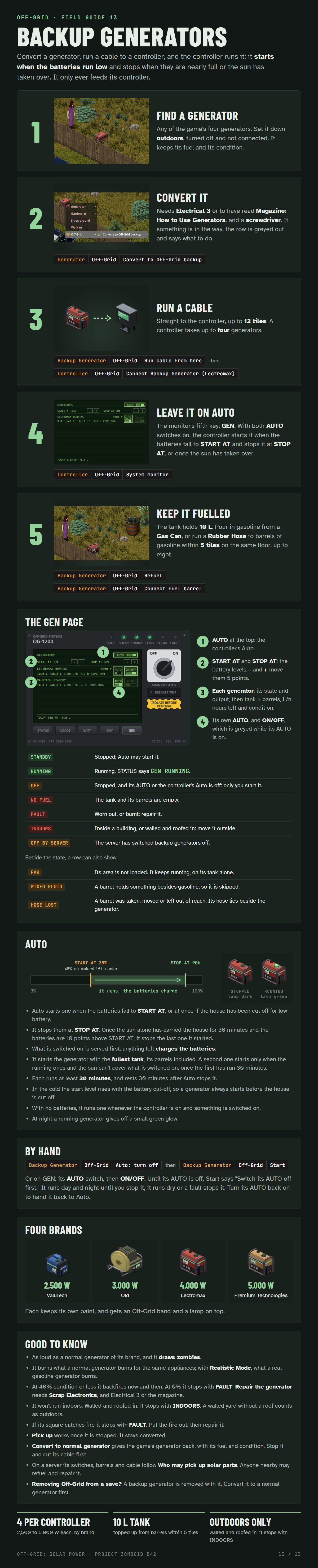Click START AT 35% marker on Auto bar
This screenshot has width=318, height=1568.
tap(91, 980)
